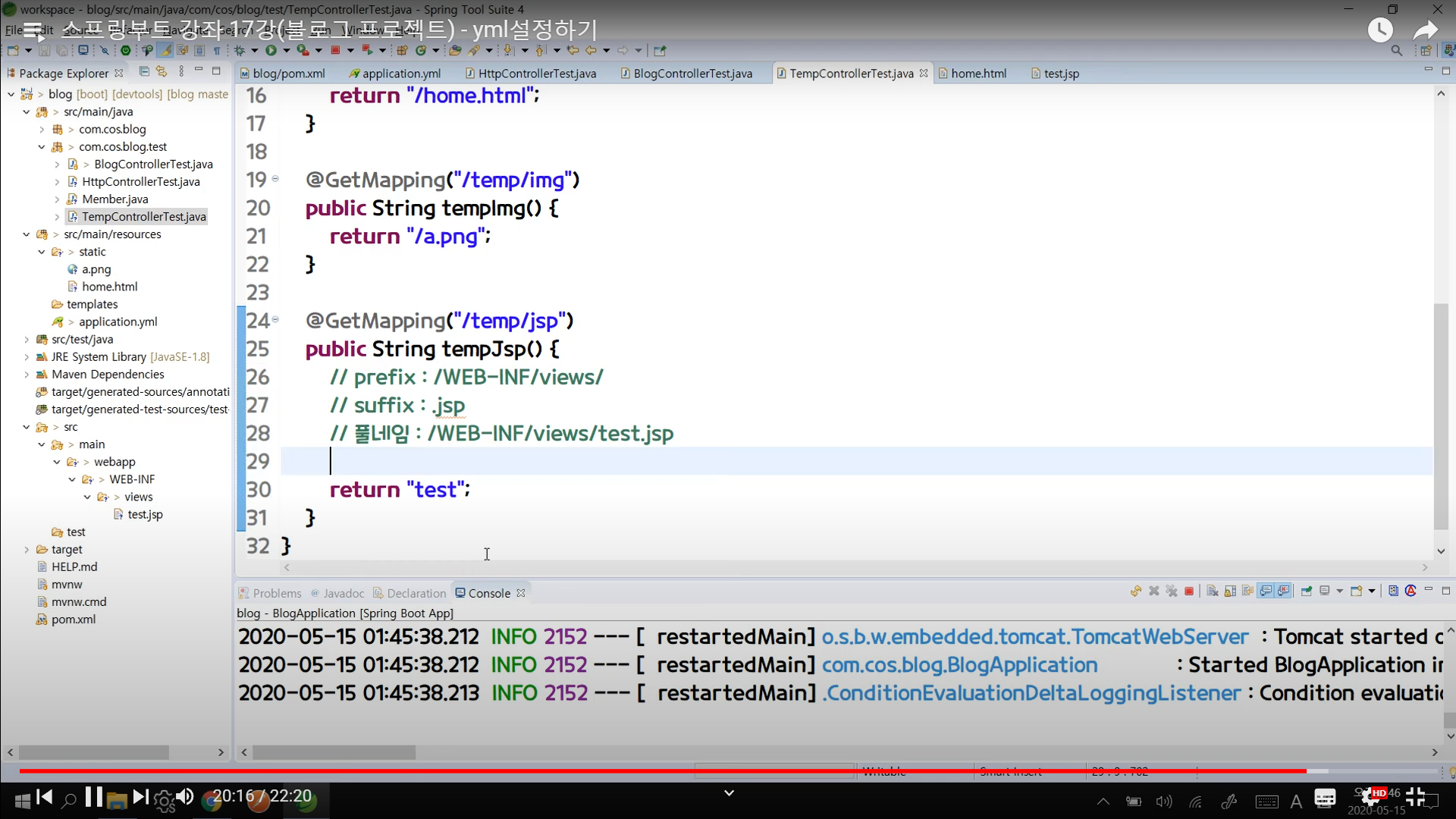Expand the Maven Dependencies node
The width and height of the screenshot is (1456, 819).
(x=27, y=375)
